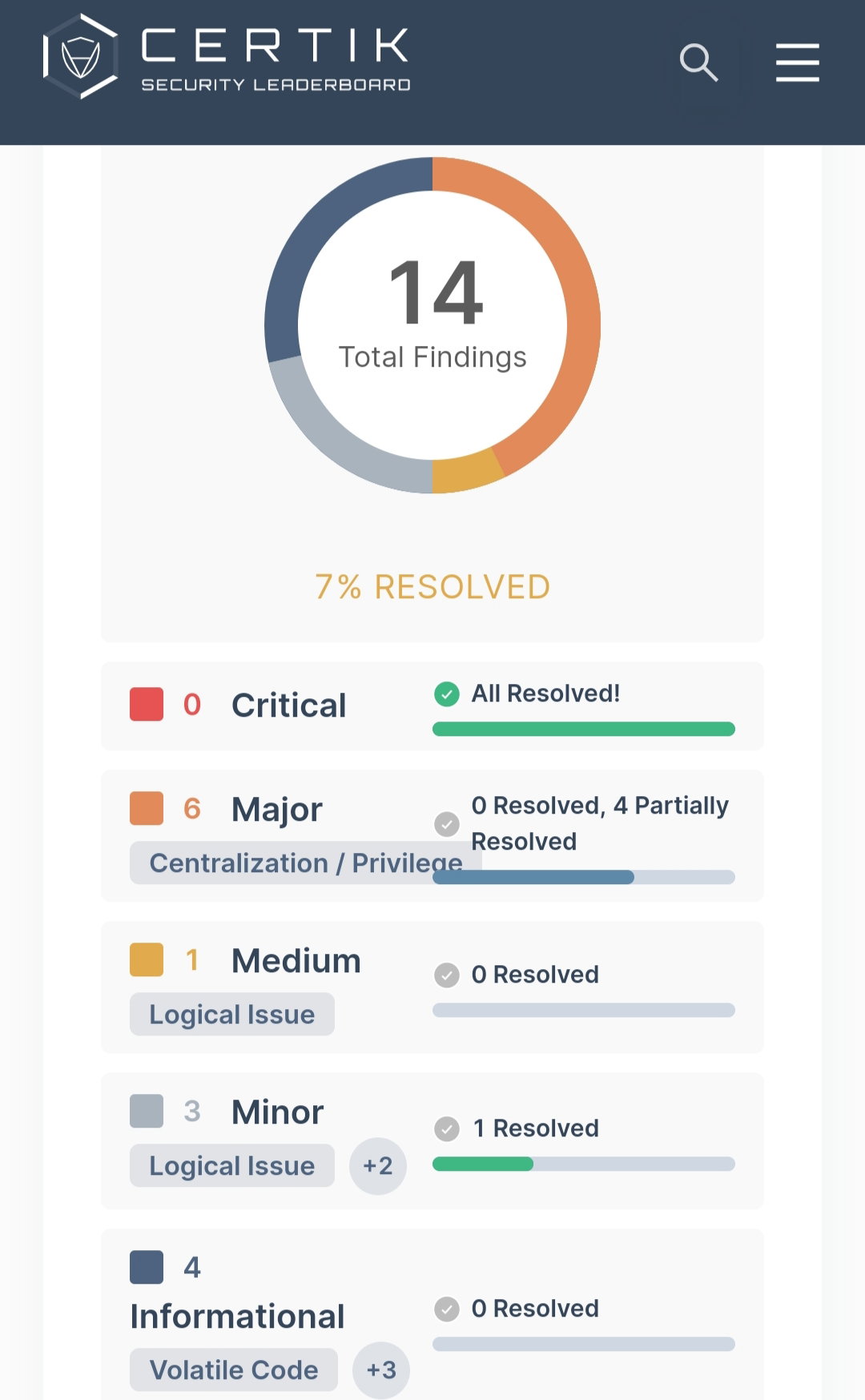Open Logical Issue tag under Medium
Screen dimensions: 865x1400
pos(232,1014)
